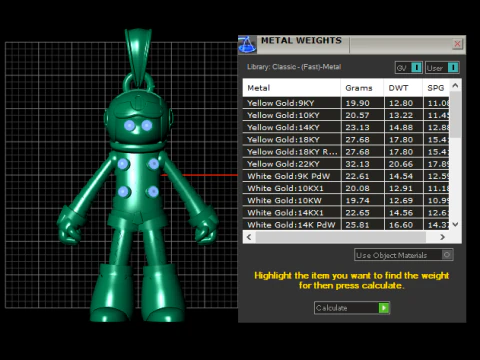Click the horizontal scroll-right arrow

(x=442, y=237)
